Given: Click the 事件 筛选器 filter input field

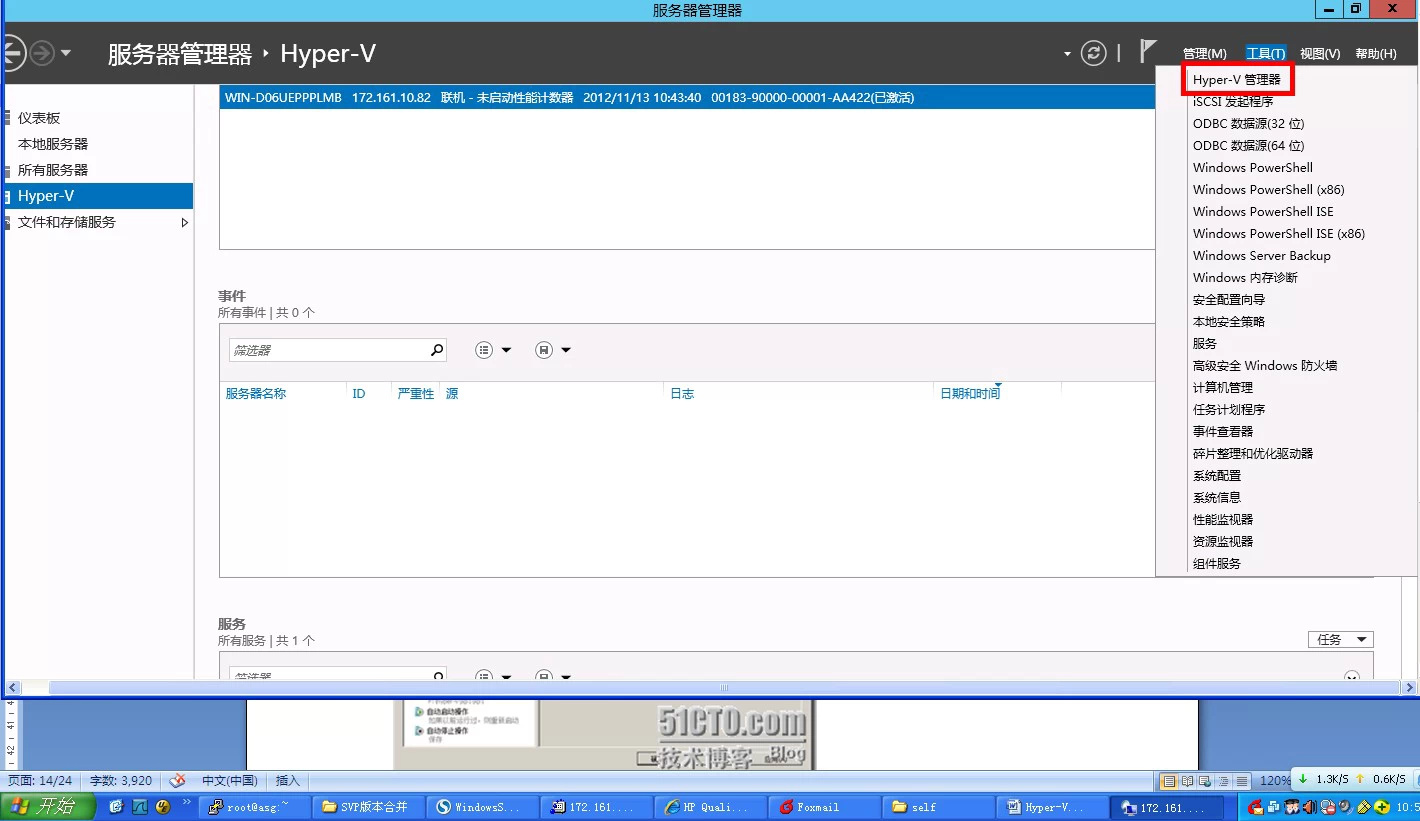Looking at the screenshot, I should click(329, 350).
